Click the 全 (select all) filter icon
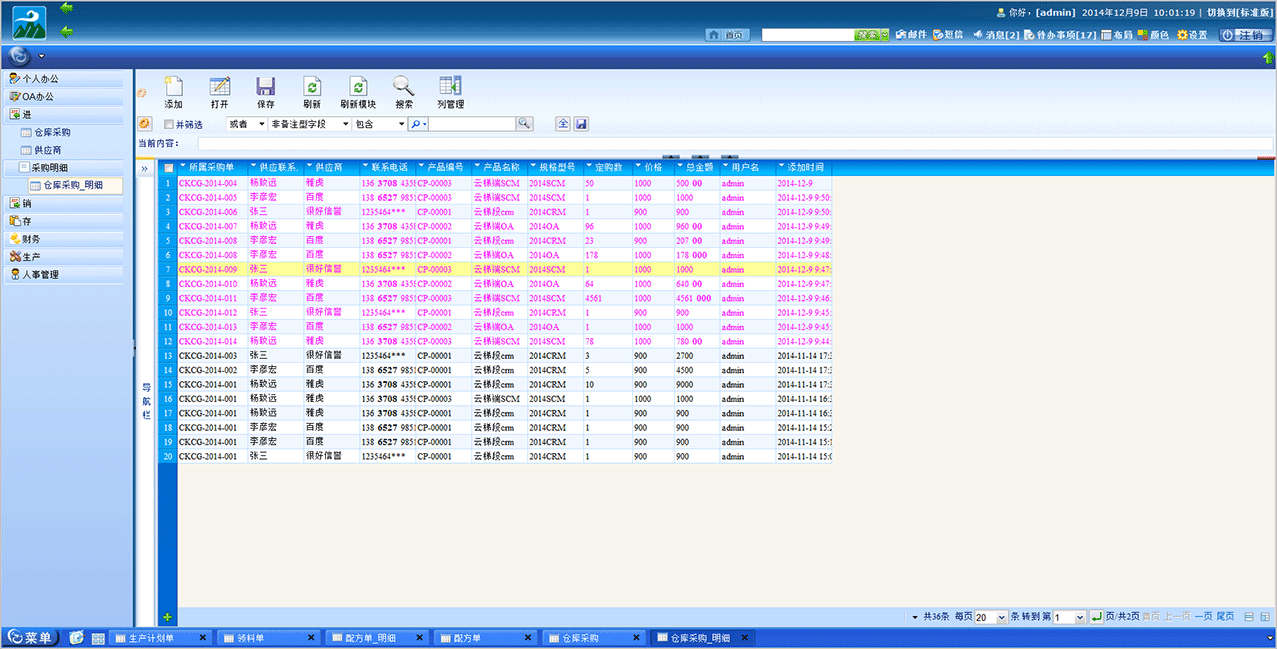Viewport: 1277px width, 649px height. click(563, 124)
